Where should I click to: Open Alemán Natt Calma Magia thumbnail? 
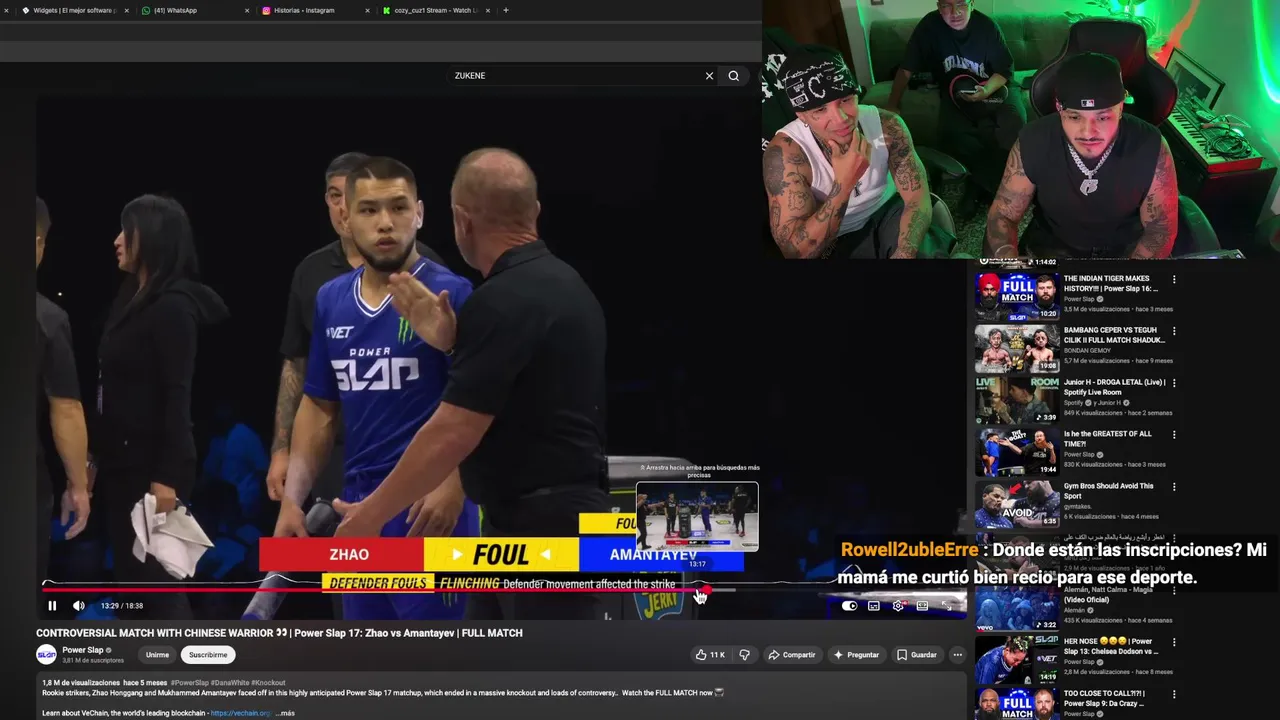[x=1017, y=608]
